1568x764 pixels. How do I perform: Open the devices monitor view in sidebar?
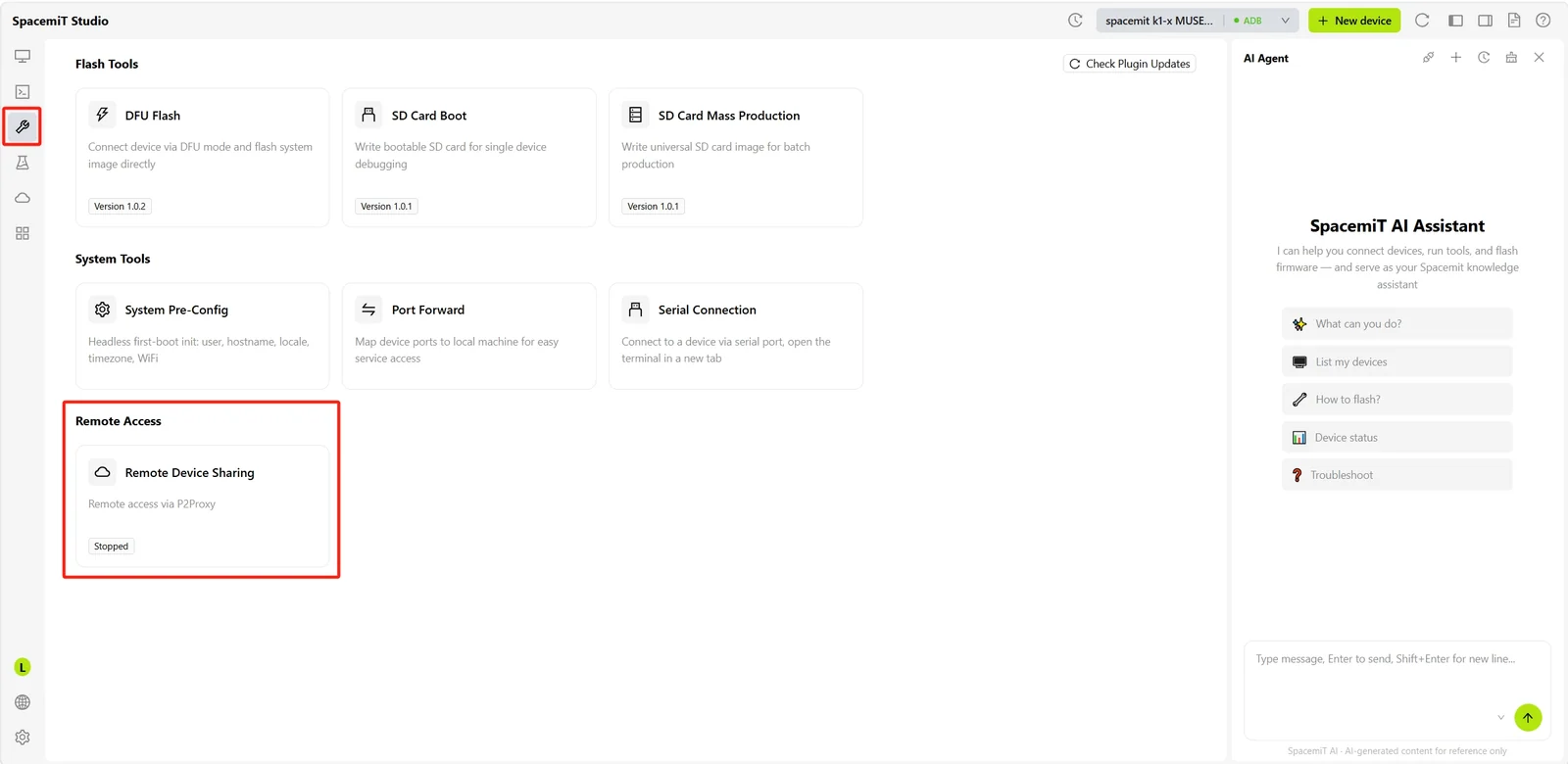click(23, 56)
